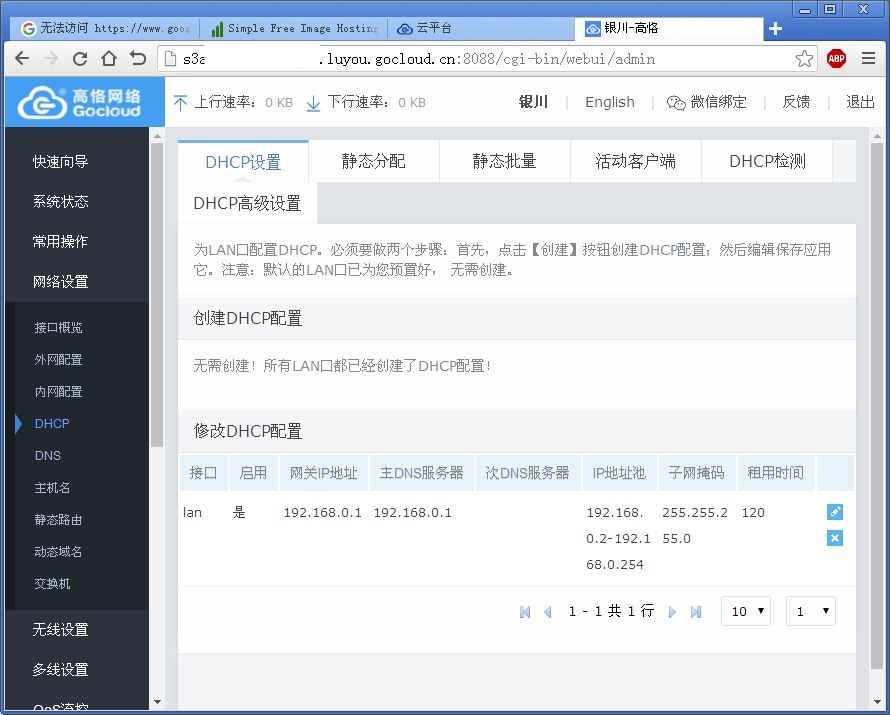The width and height of the screenshot is (890, 715).
Task: Edit the lan DHCP entry pencil icon
Action: [x=834, y=512]
